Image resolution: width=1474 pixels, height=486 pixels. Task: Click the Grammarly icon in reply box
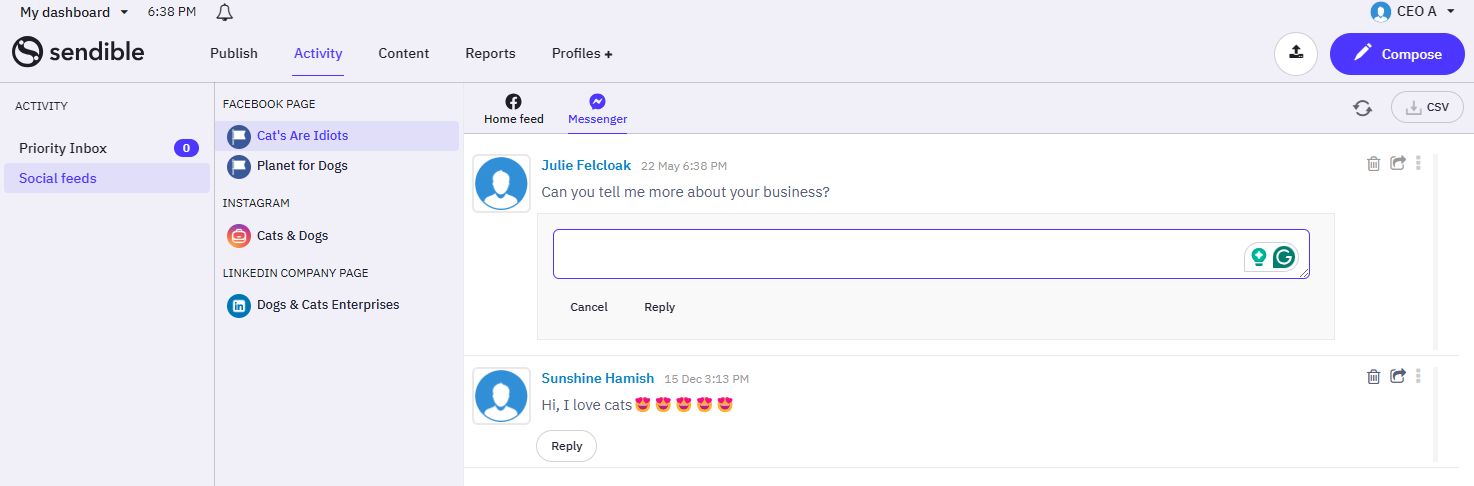[x=1284, y=257]
